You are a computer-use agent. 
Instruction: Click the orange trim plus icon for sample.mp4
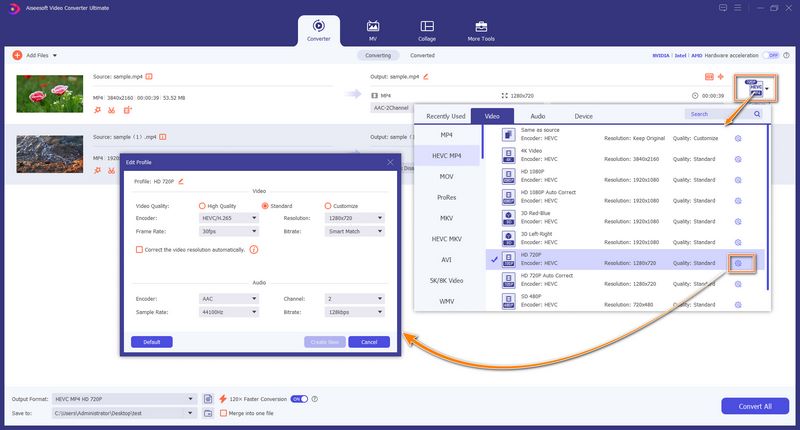pyautogui.click(x=720, y=77)
